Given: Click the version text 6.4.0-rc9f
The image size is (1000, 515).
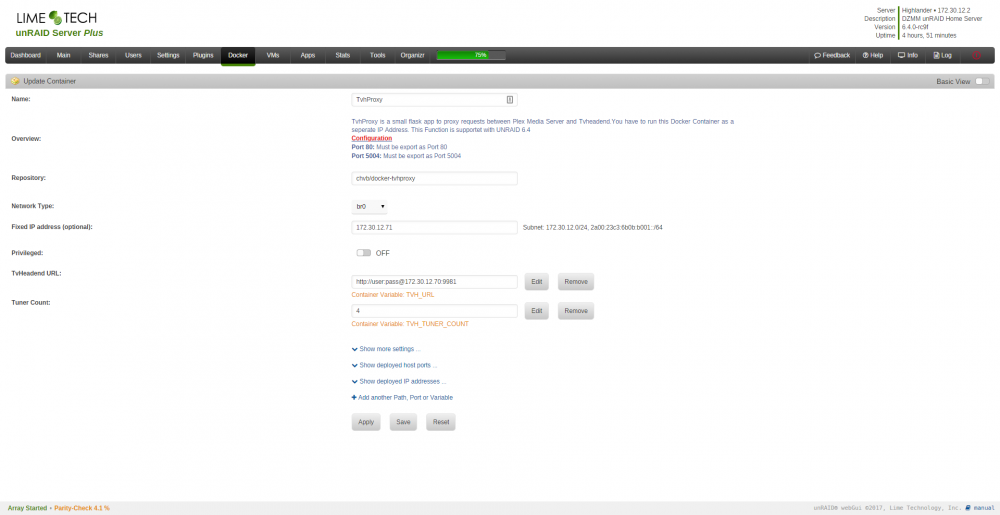Looking at the screenshot, I should pos(915,27).
